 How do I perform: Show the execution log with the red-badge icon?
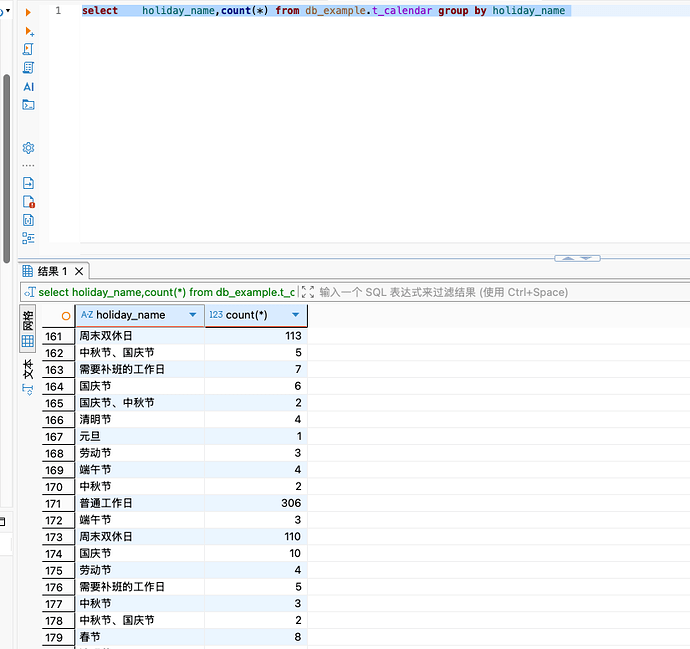tap(28, 201)
